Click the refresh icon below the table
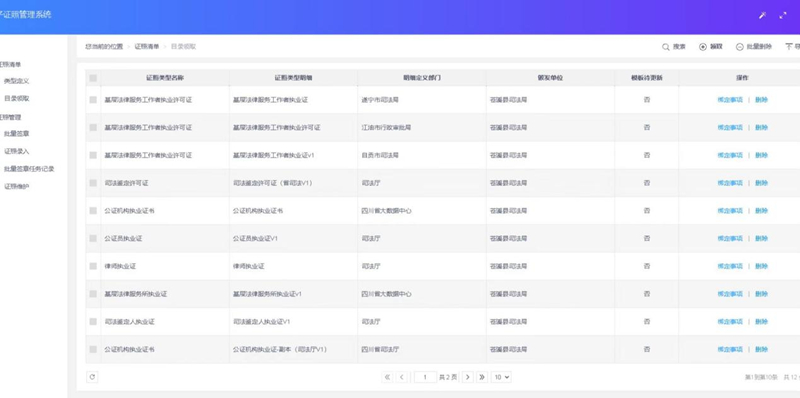This screenshot has height=398, width=800. point(92,377)
